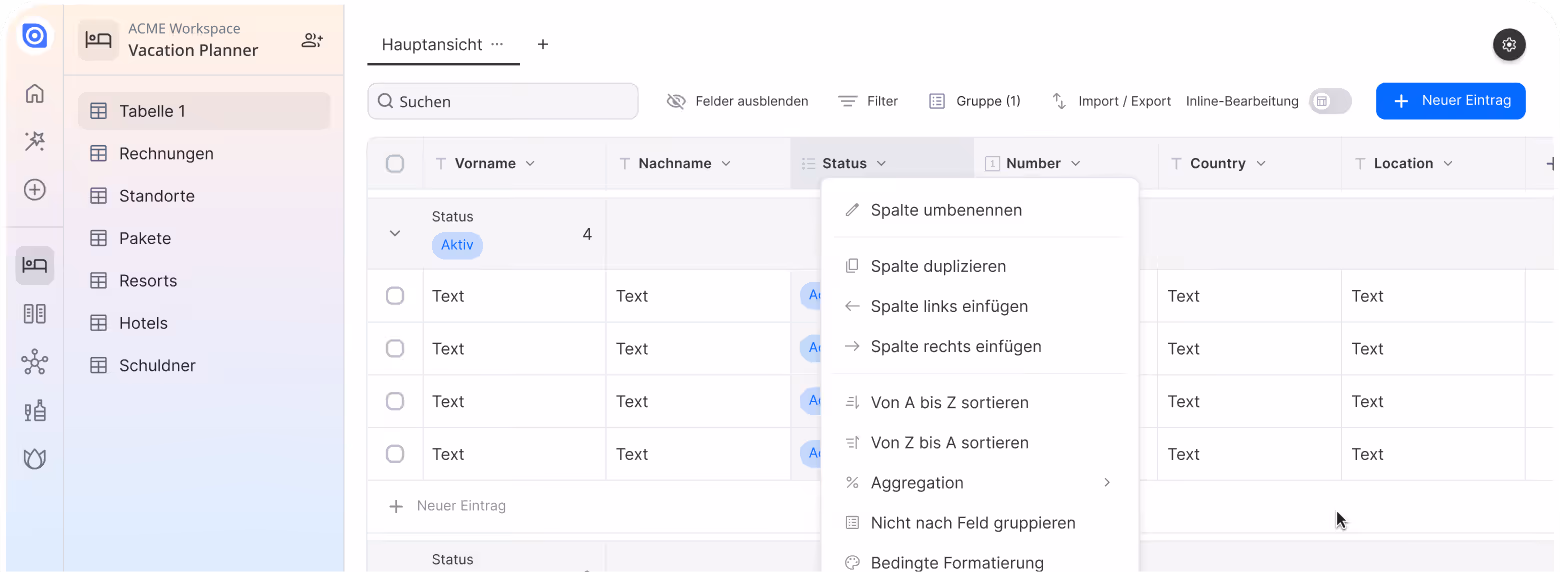Viewport: 1560px width, 572px height.
Task: Click the left arrow icon for Spalte links einfügen
Action: click(x=852, y=306)
